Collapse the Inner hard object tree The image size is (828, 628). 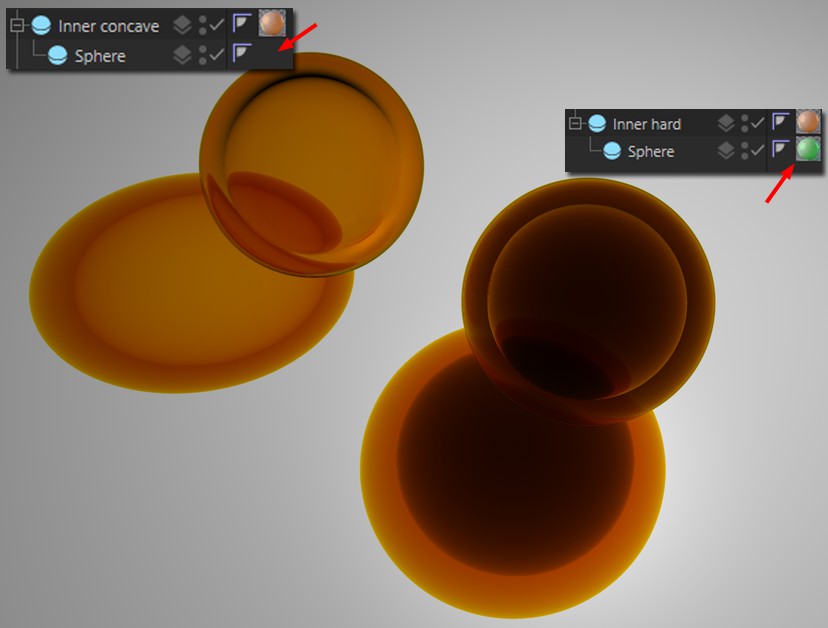click(x=574, y=124)
